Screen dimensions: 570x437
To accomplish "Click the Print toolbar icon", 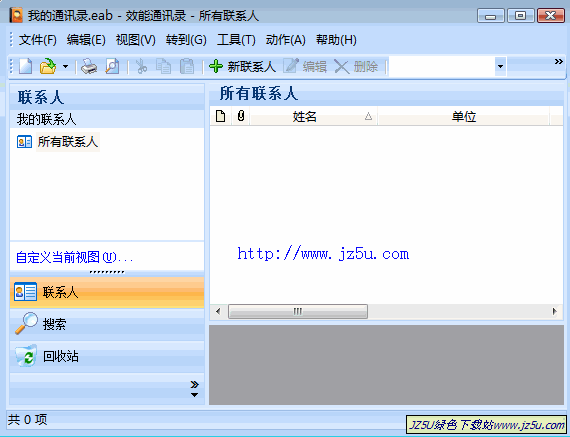I will click(x=89, y=67).
